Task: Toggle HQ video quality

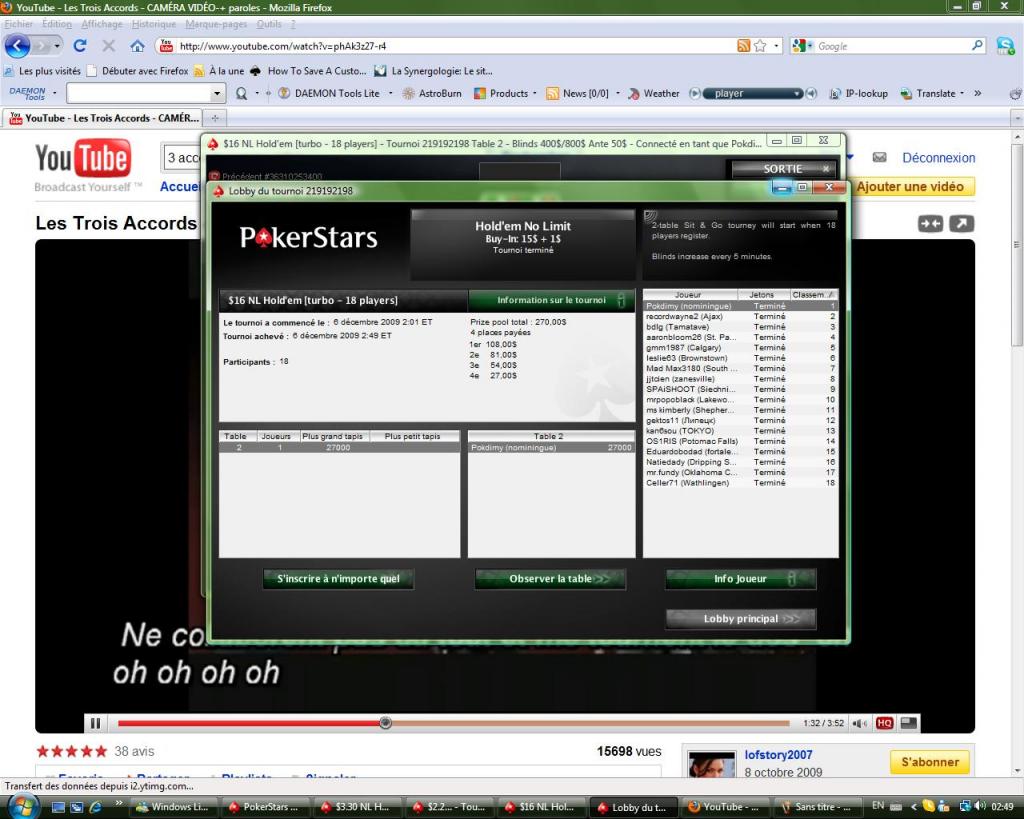Action: point(884,723)
